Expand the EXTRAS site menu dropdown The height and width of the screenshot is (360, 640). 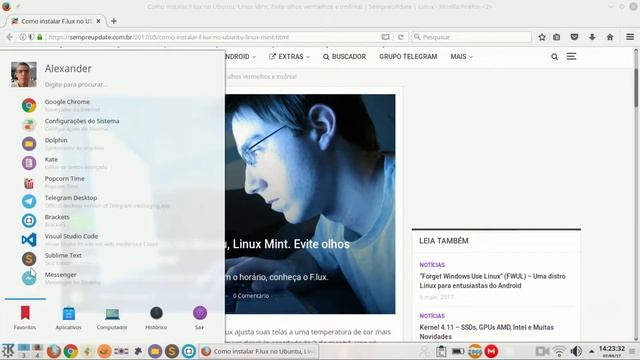[289, 57]
